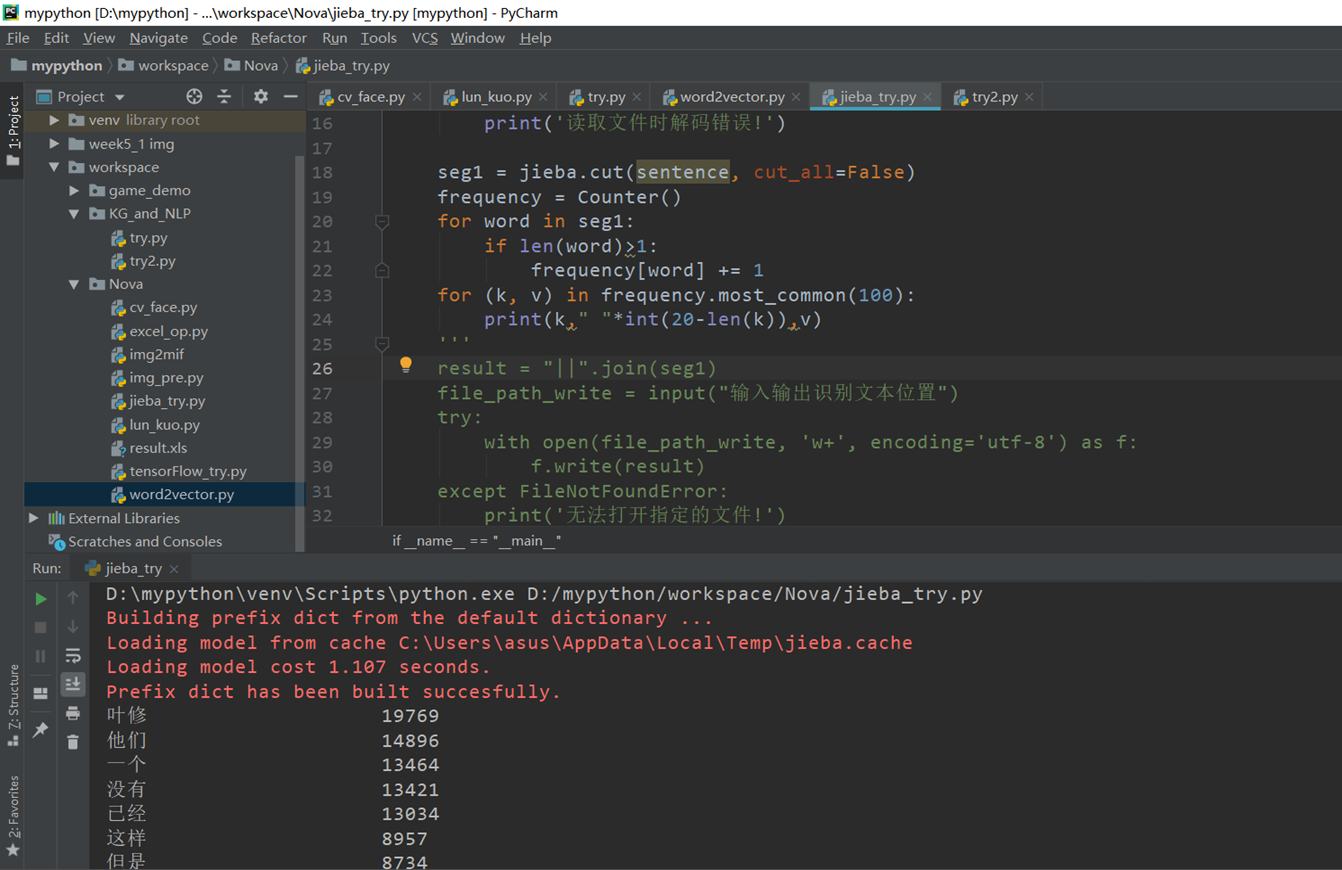1342x870 pixels.
Task: Close the jieba_try.py editor tab
Action: tap(927, 97)
